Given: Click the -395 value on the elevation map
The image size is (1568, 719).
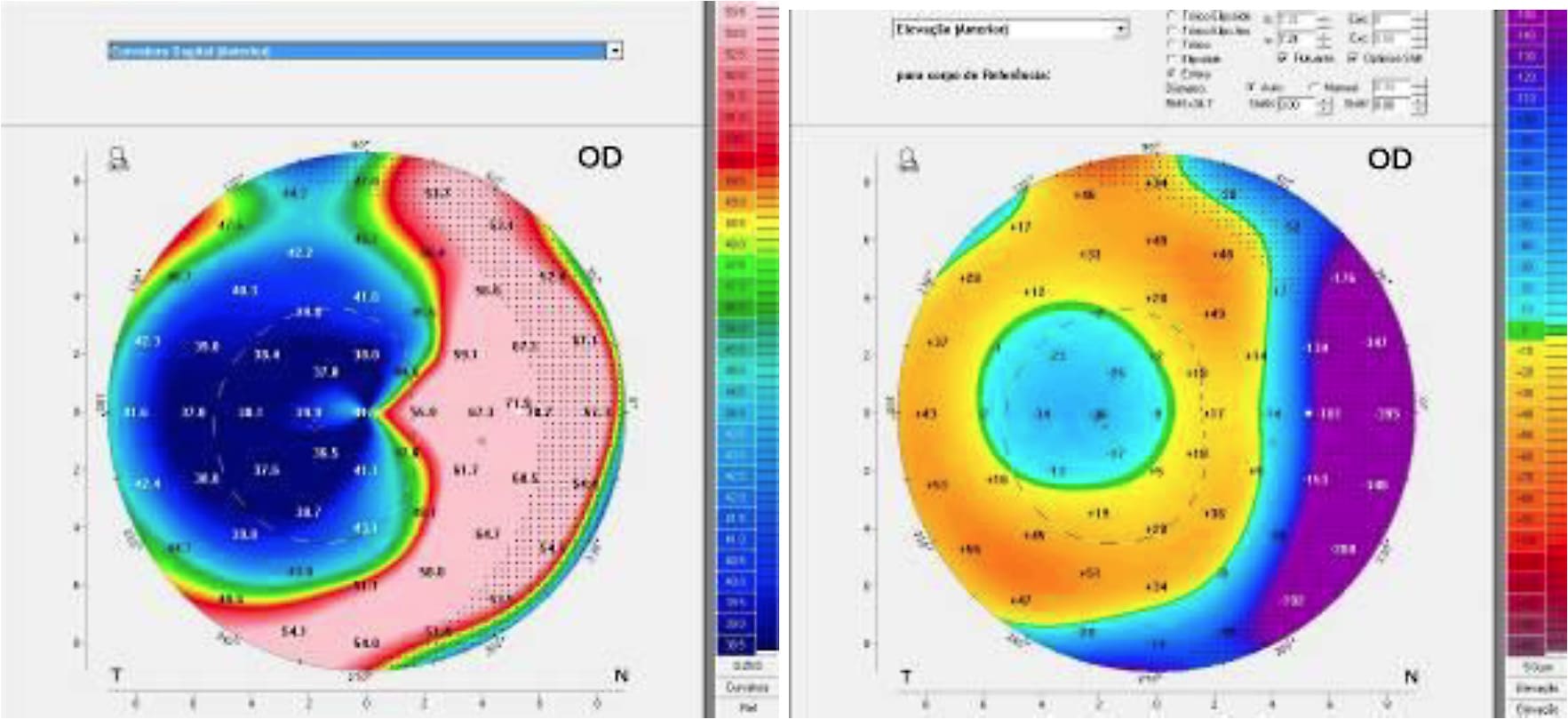Looking at the screenshot, I should point(1387,414).
